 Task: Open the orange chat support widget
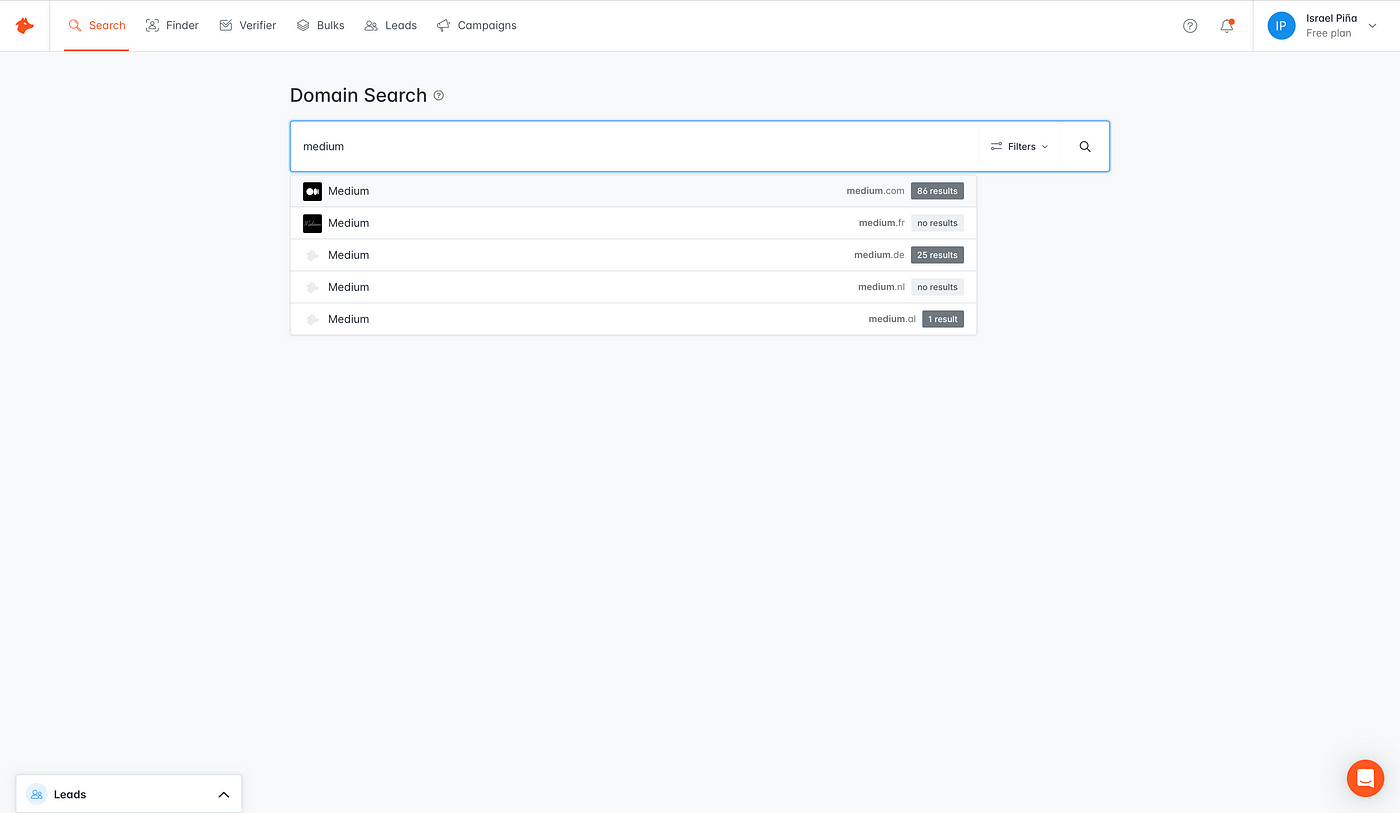1365,778
